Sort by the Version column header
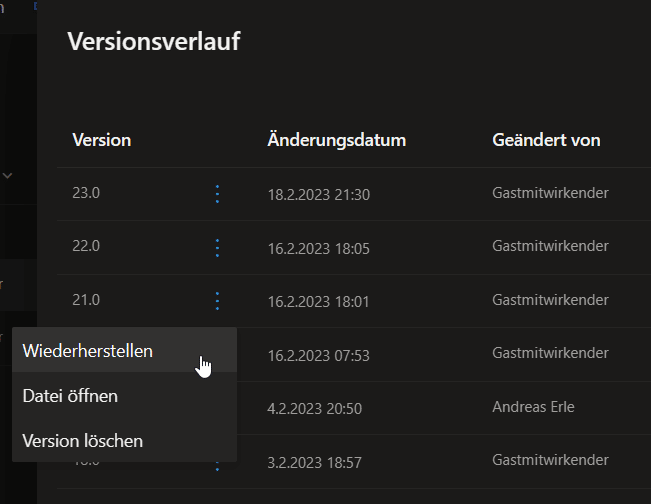Image resolution: width=651 pixels, height=504 pixels. (x=102, y=140)
